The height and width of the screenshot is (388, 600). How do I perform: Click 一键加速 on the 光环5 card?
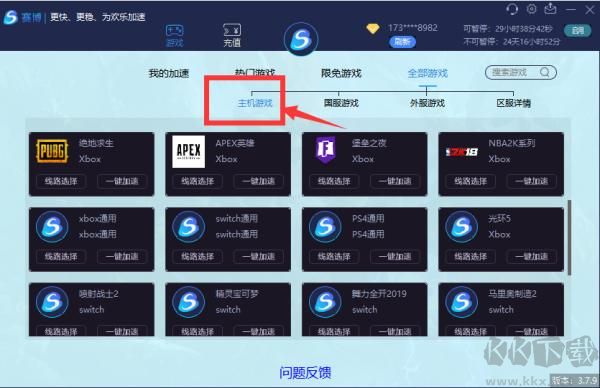tap(532, 256)
